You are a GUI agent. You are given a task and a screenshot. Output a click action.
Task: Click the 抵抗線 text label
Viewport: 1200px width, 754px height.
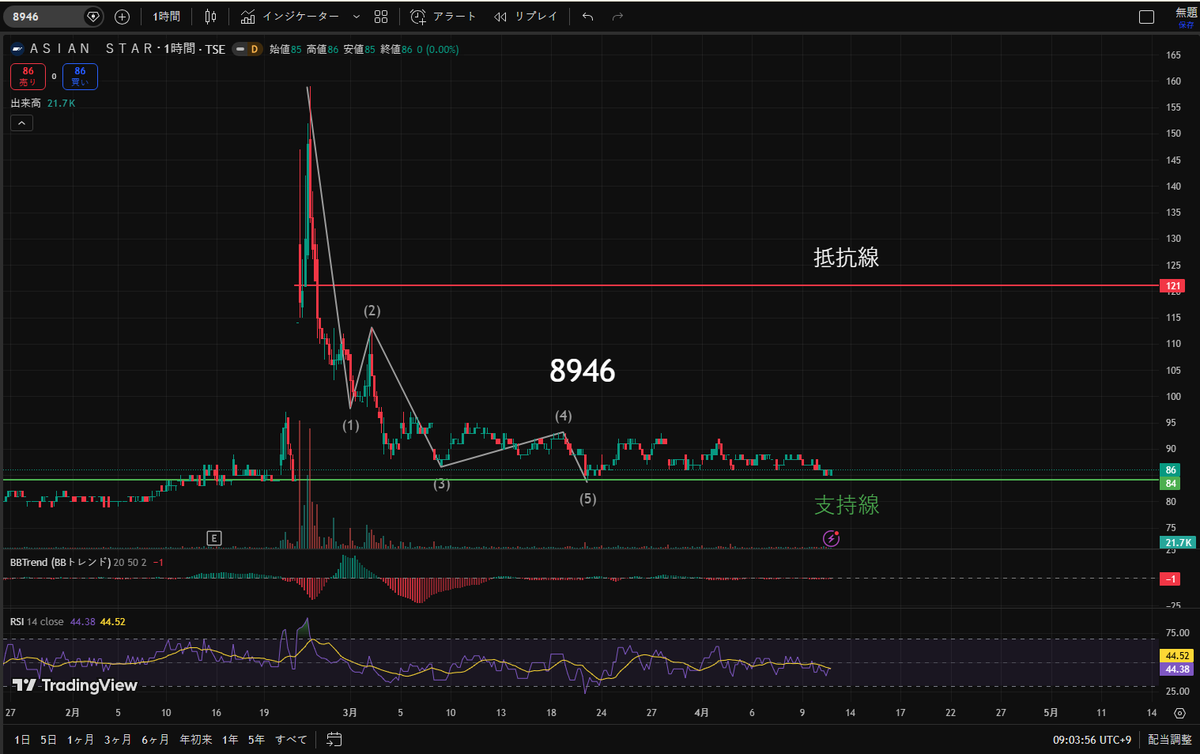pyautogui.click(x=846, y=257)
